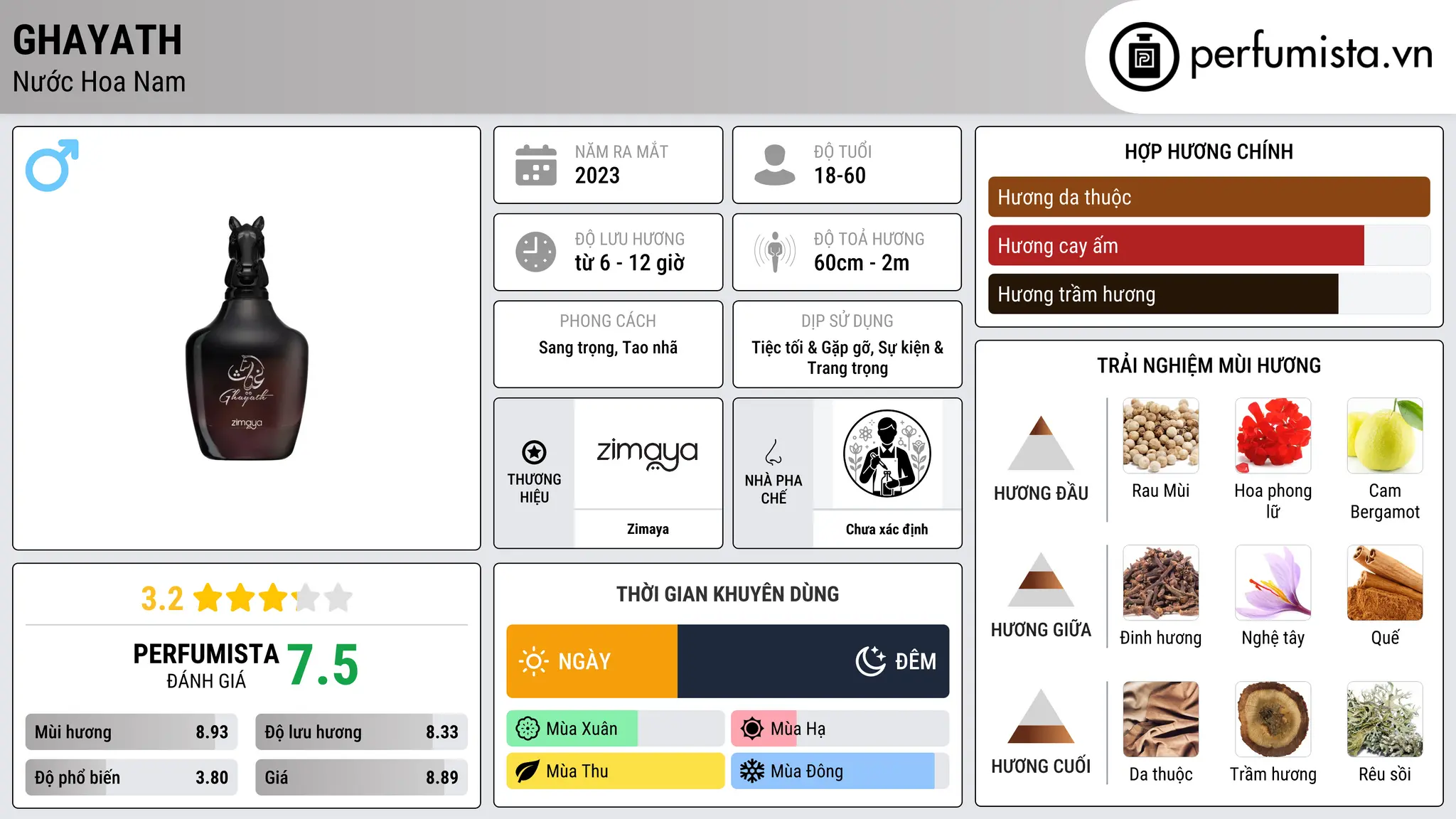The width and height of the screenshot is (1456, 819).
Task: Click the blue male gender symbol icon
Action: pyautogui.click(x=52, y=165)
